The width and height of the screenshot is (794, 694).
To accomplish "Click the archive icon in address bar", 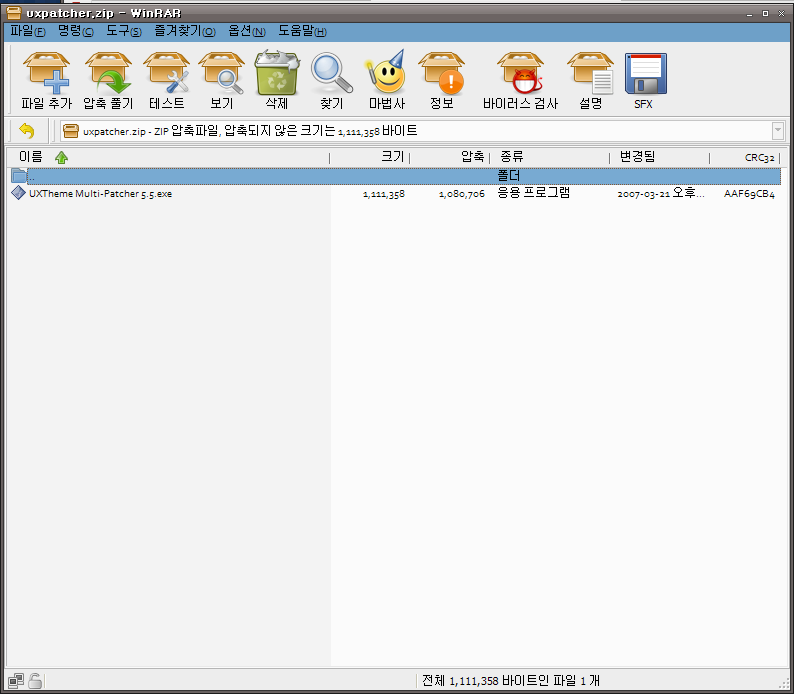I will 71,131.
